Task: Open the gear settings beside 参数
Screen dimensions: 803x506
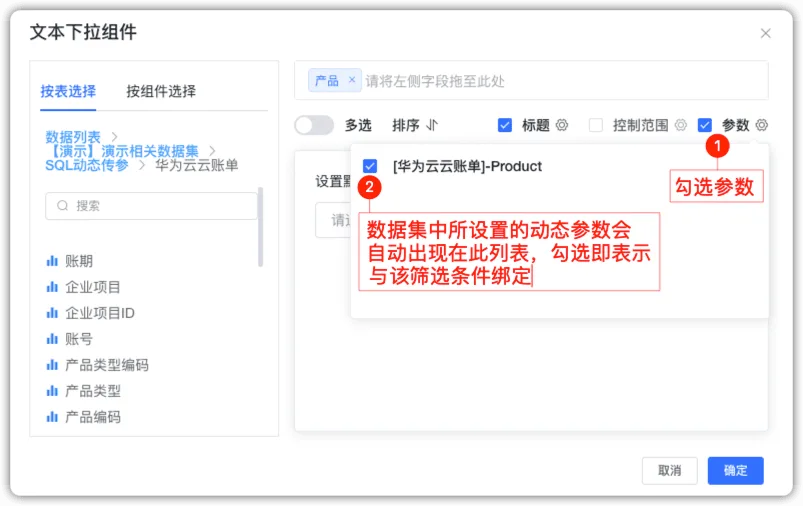Action: coord(762,125)
